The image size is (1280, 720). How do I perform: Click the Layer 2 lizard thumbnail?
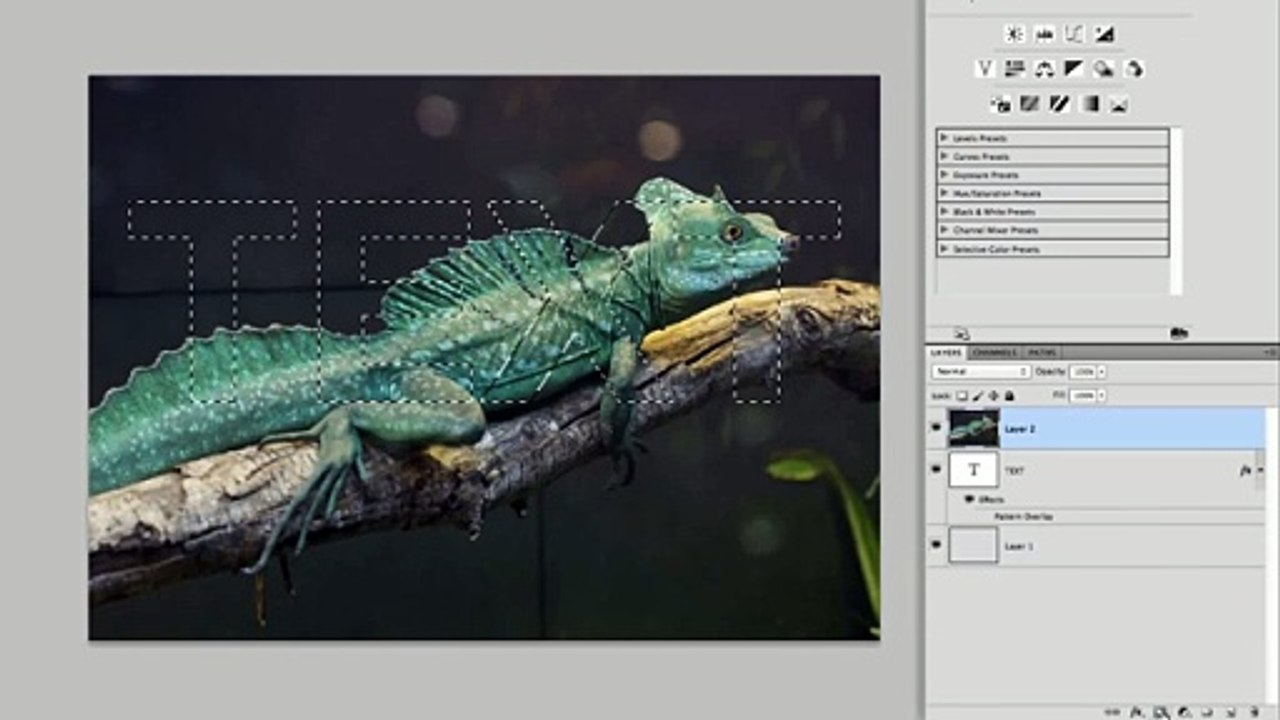click(x=974, y=428)
